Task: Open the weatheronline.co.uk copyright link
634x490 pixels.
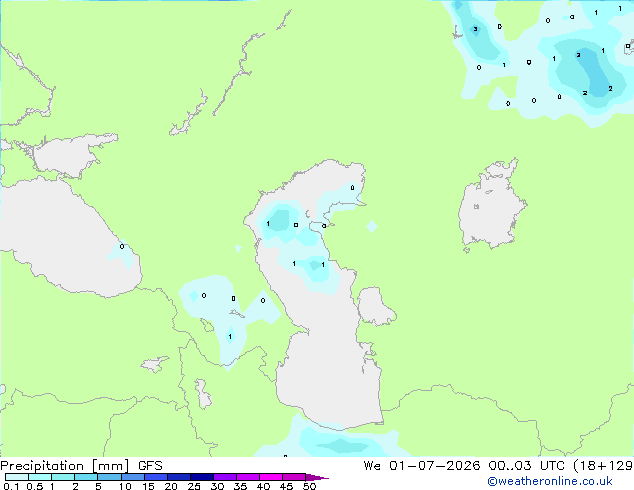Action: 550,481
